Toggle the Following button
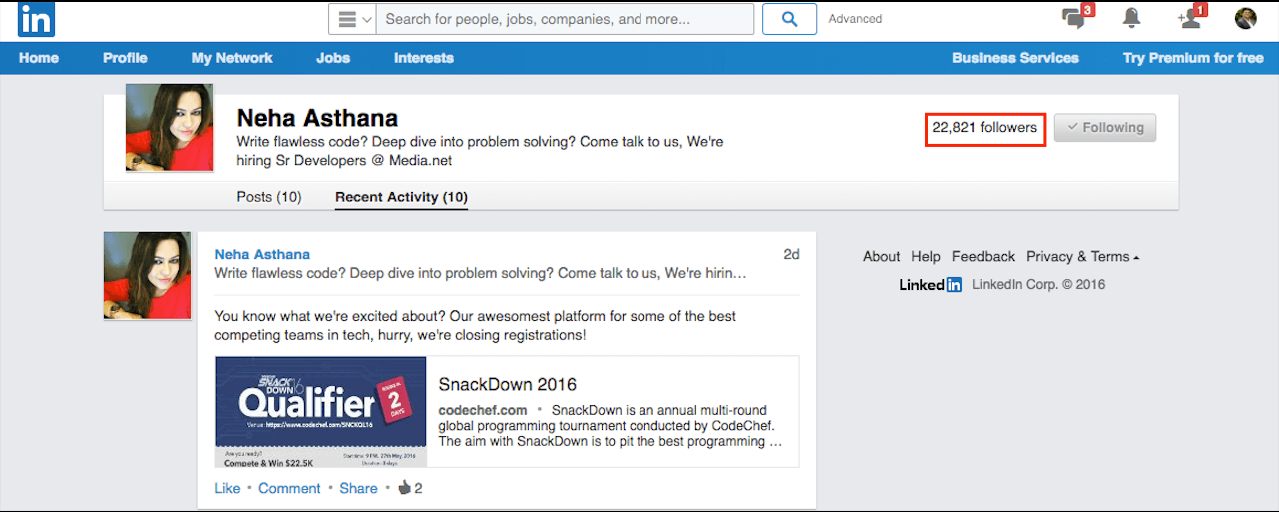 (1105, 128)
